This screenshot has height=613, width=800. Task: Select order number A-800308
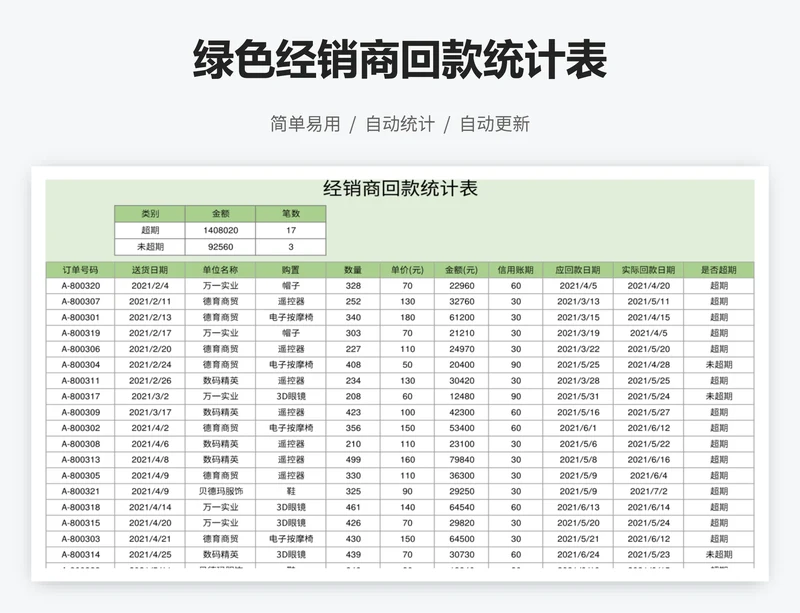(x=81, y=444)
